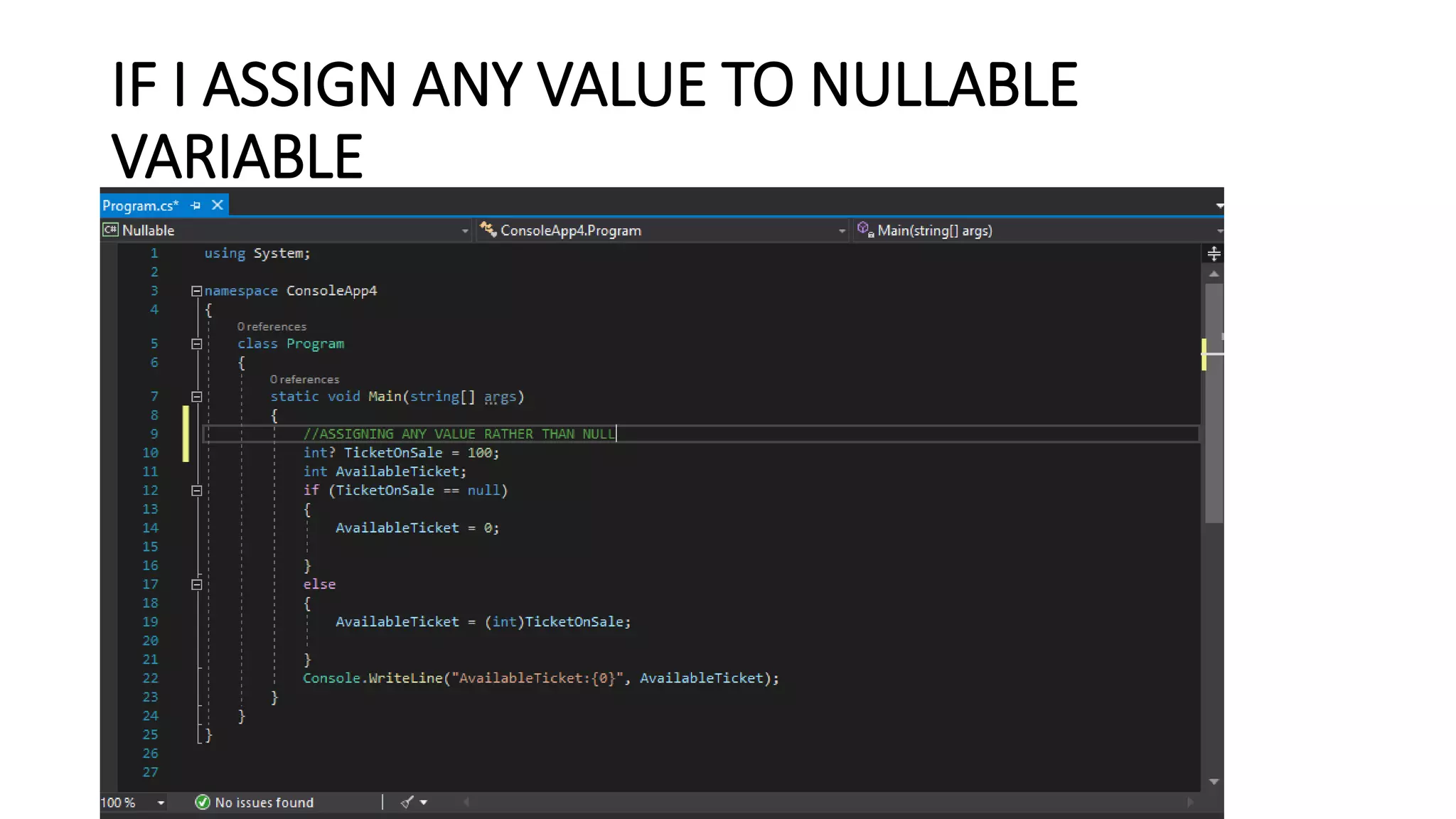Click the pin icon on Program.cs tab
This screenshot has width=1456, height=819.
tap(196, 205)
